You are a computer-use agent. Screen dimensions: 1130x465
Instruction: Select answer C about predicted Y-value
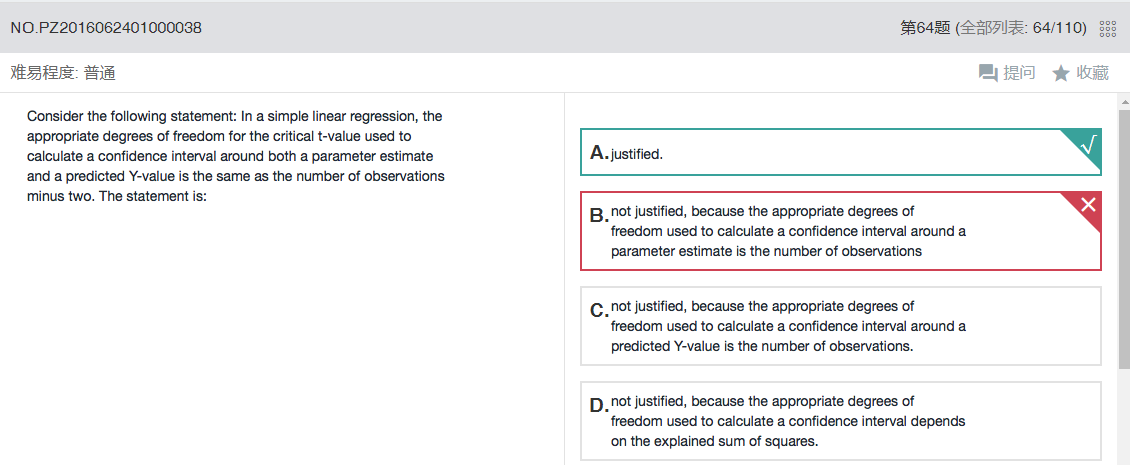click(x=840, y=326)
